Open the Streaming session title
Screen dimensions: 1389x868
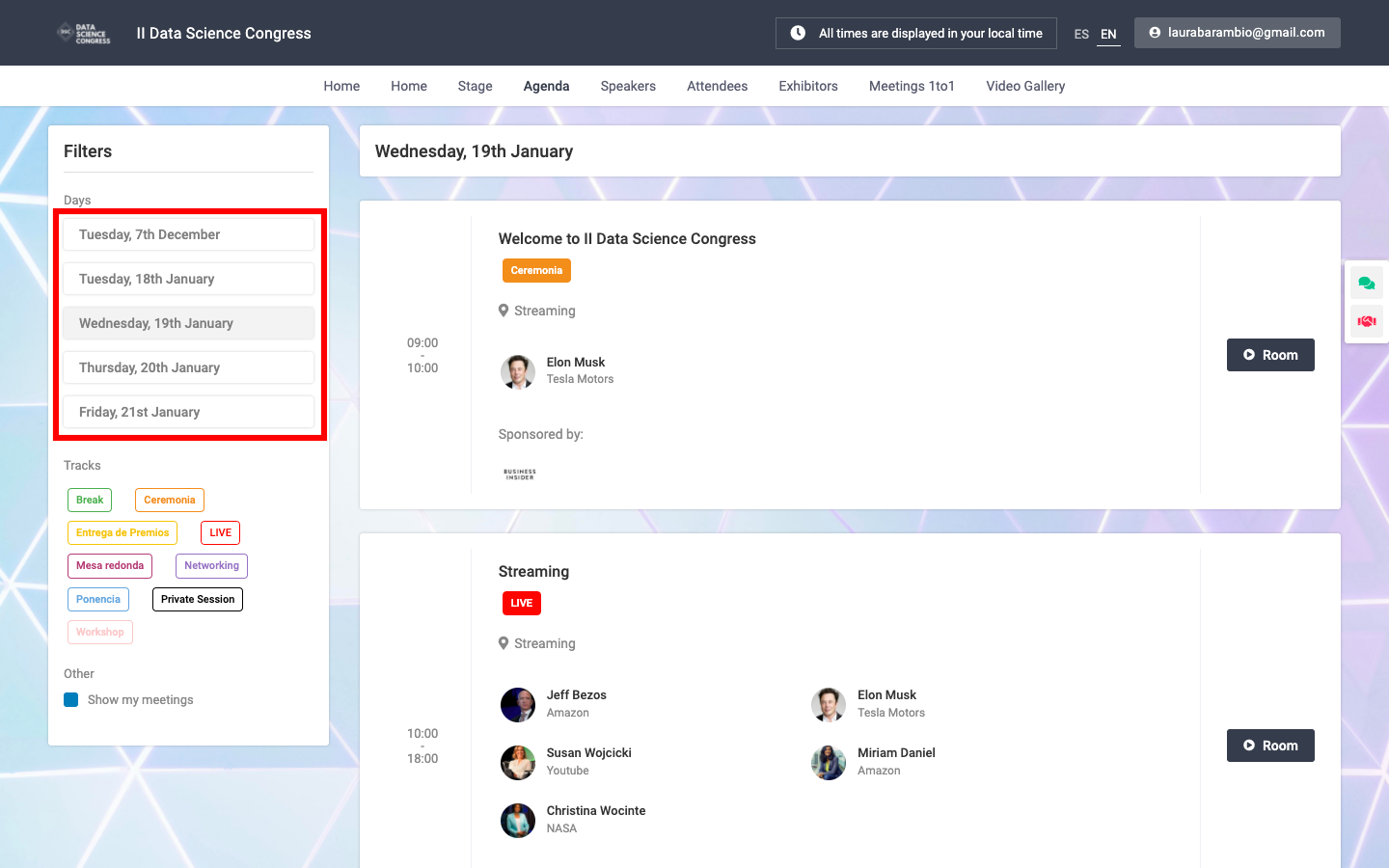tap(533, 572)
